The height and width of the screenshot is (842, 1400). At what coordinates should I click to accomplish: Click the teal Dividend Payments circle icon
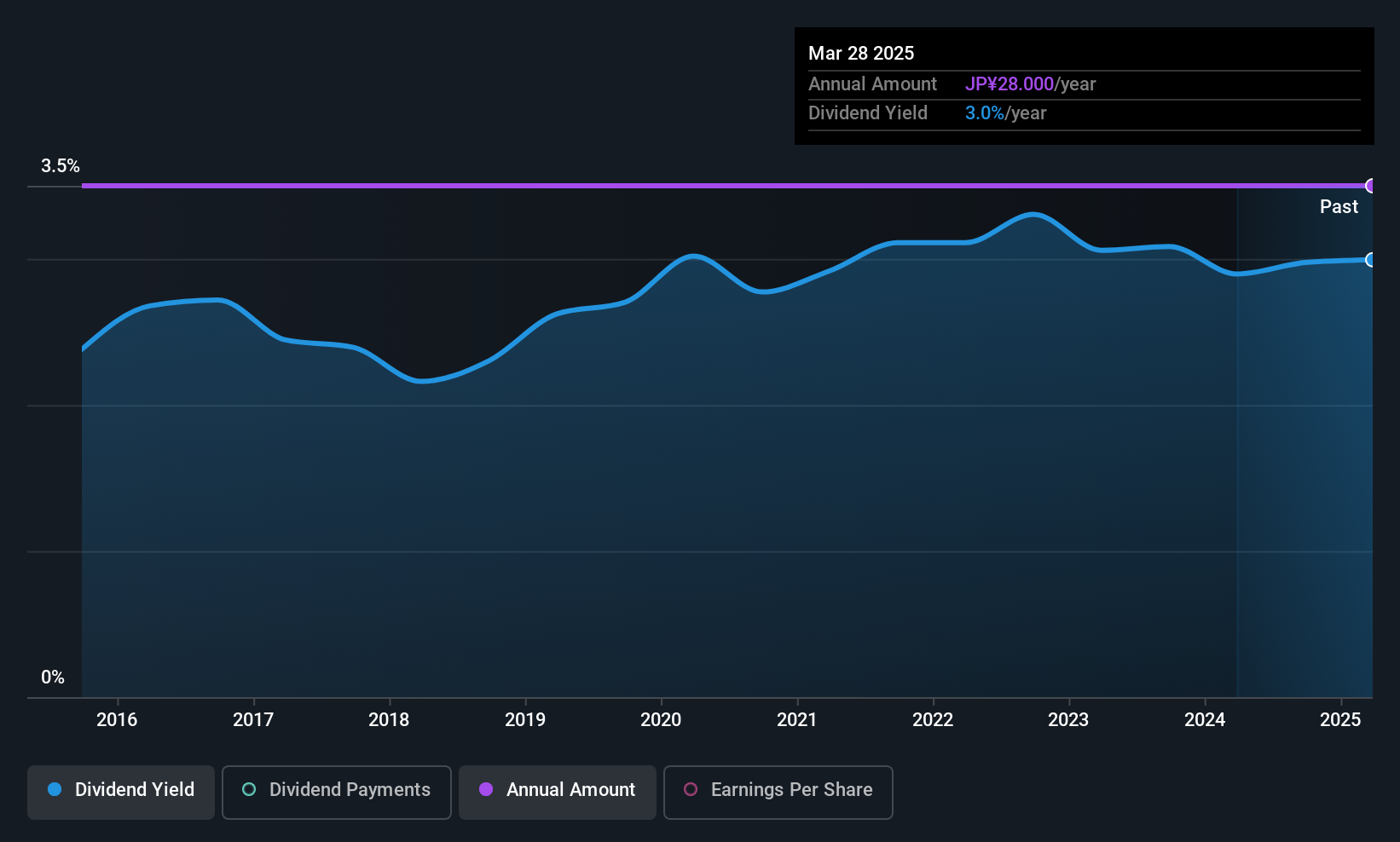[248, 790]
